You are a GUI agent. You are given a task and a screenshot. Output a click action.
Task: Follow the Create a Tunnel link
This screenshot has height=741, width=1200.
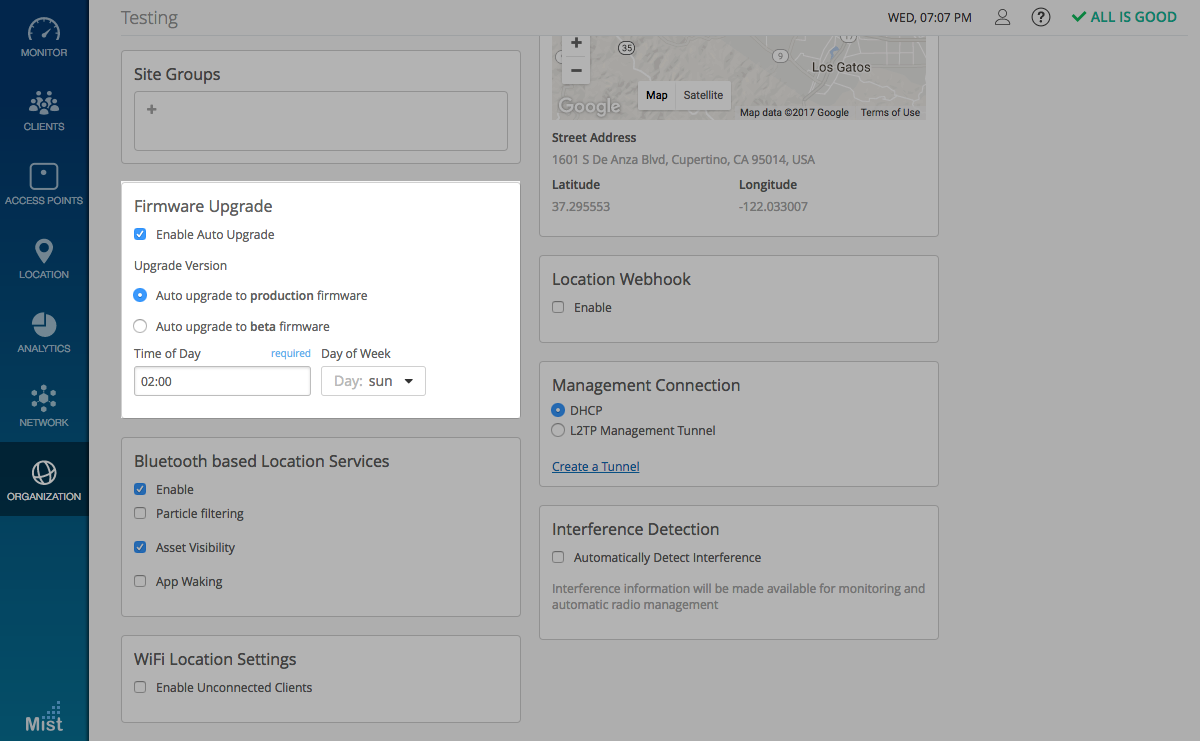(596, 467)
